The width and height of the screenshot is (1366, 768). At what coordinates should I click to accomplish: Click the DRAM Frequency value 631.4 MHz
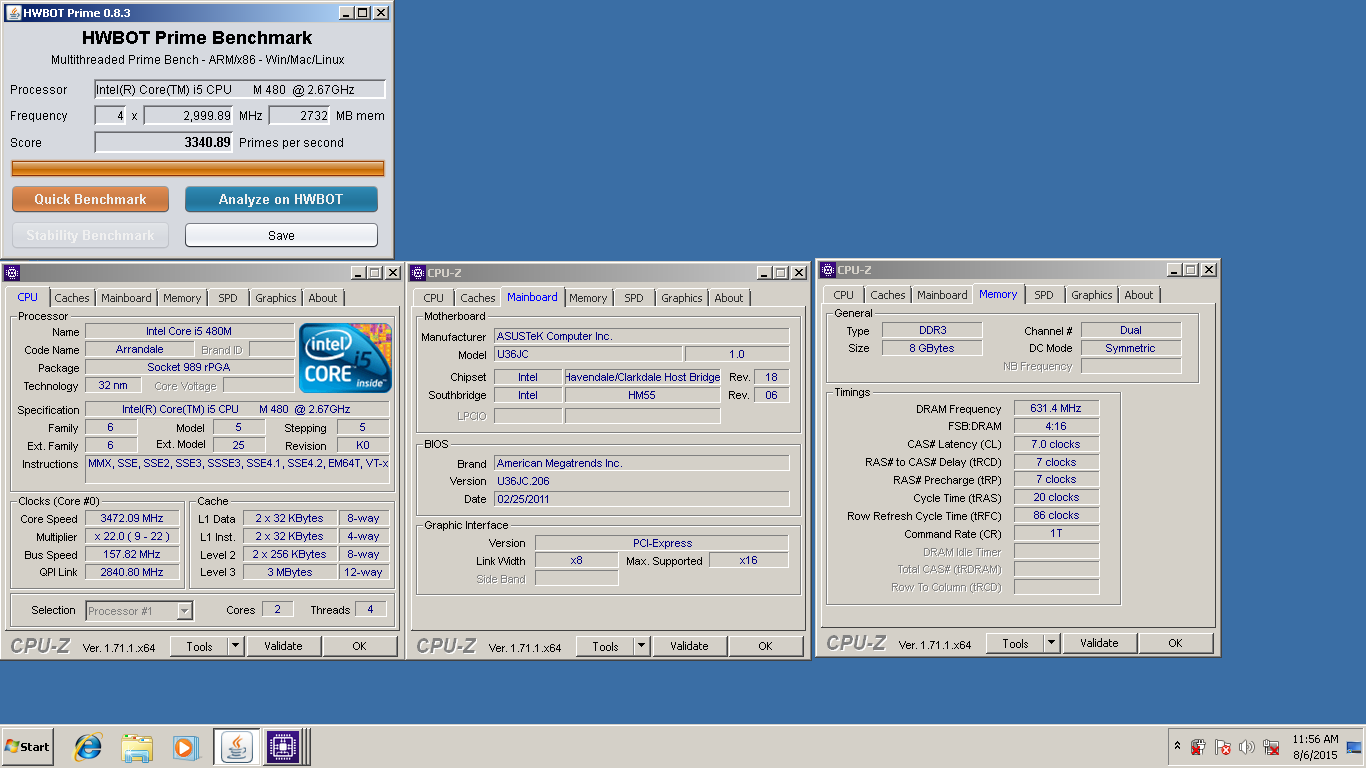pos(1056,408)
